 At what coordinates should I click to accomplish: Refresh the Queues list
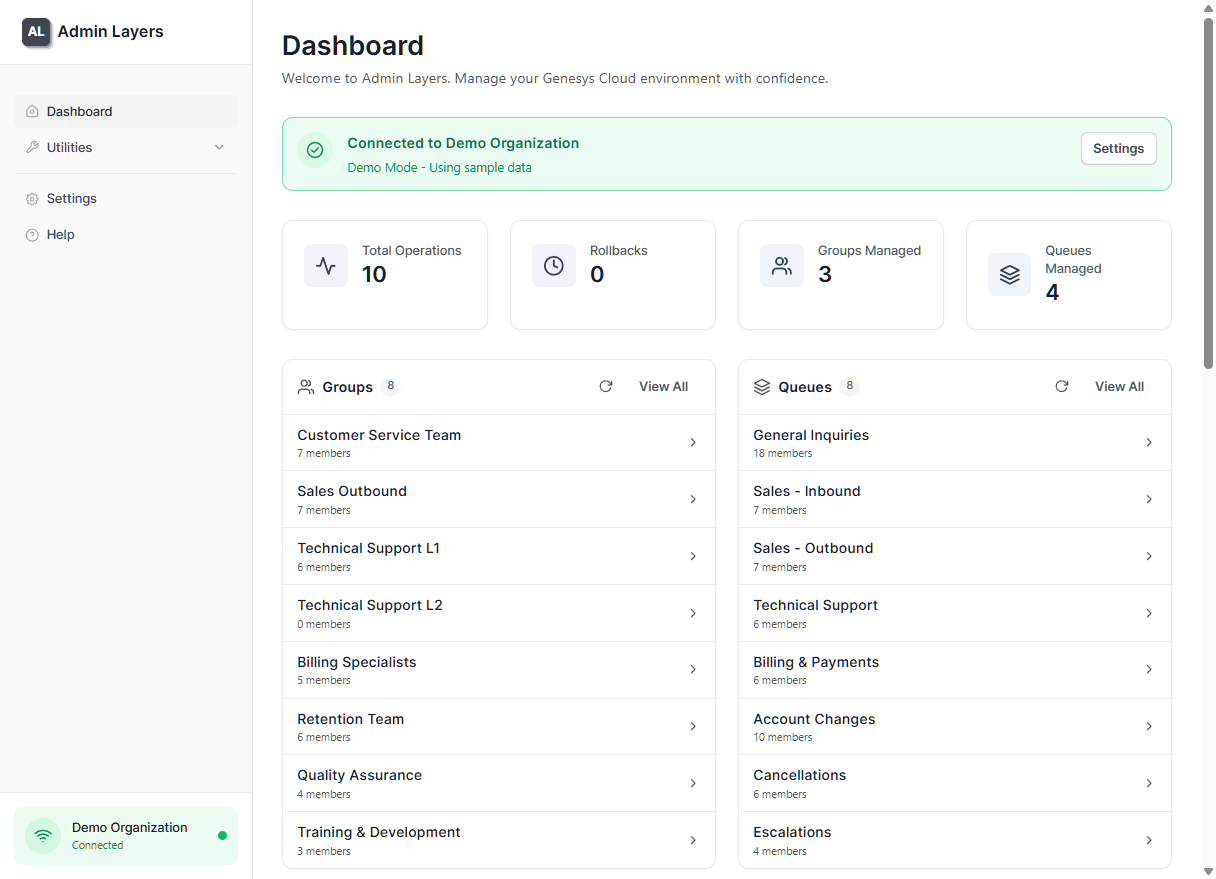point(1062,386)
